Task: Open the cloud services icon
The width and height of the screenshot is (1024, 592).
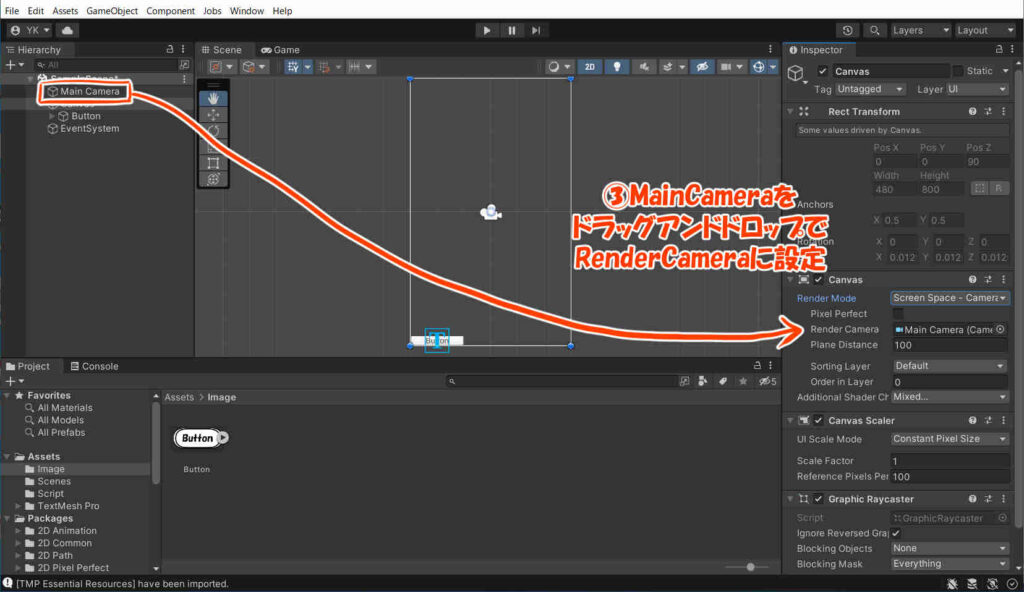Action: [67, 30]
